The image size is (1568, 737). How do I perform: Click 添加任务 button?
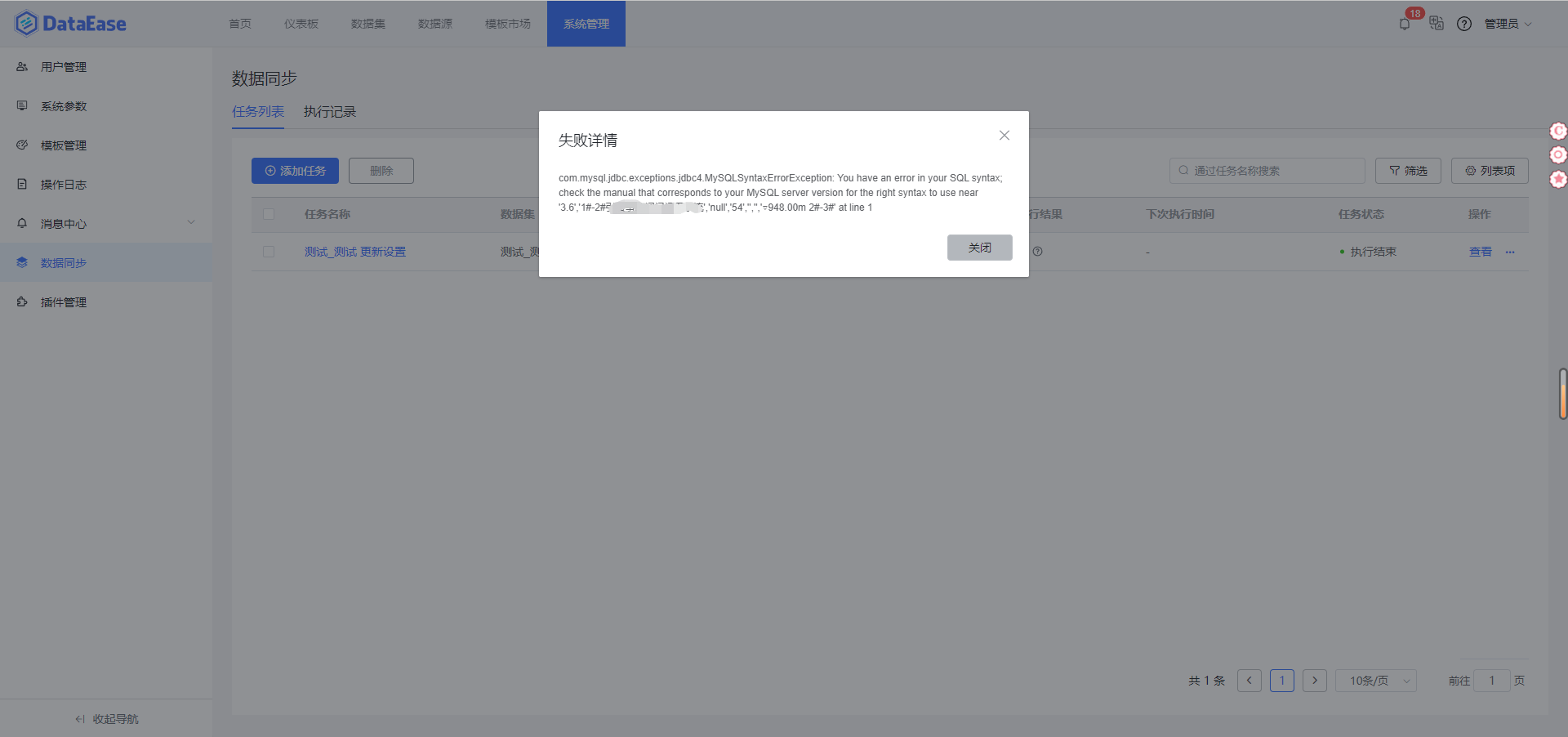pos(295,171)
